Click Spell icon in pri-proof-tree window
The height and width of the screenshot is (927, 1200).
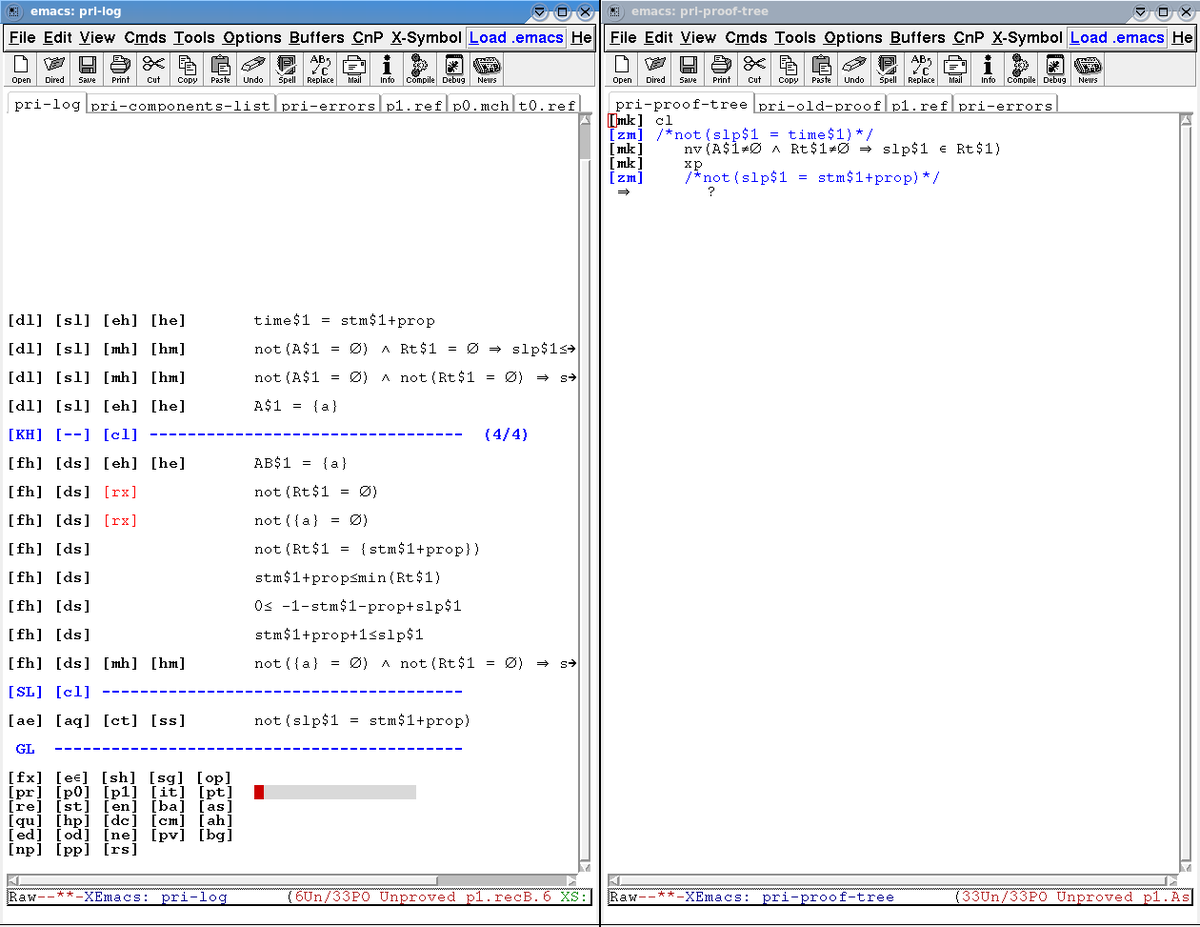click(888, 68)
